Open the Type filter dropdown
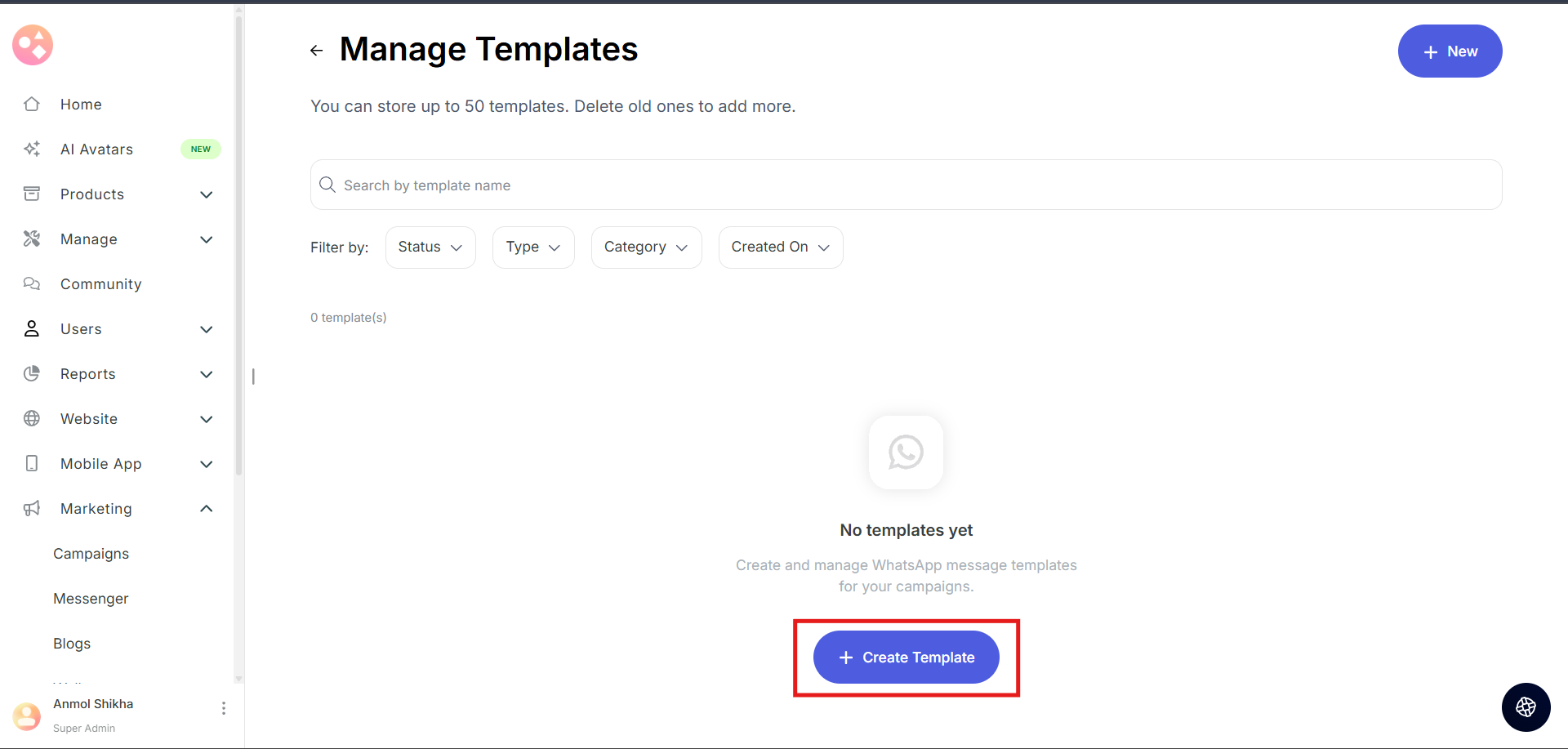The width and height of the screenshot is (1568, 749). (533, 247)
